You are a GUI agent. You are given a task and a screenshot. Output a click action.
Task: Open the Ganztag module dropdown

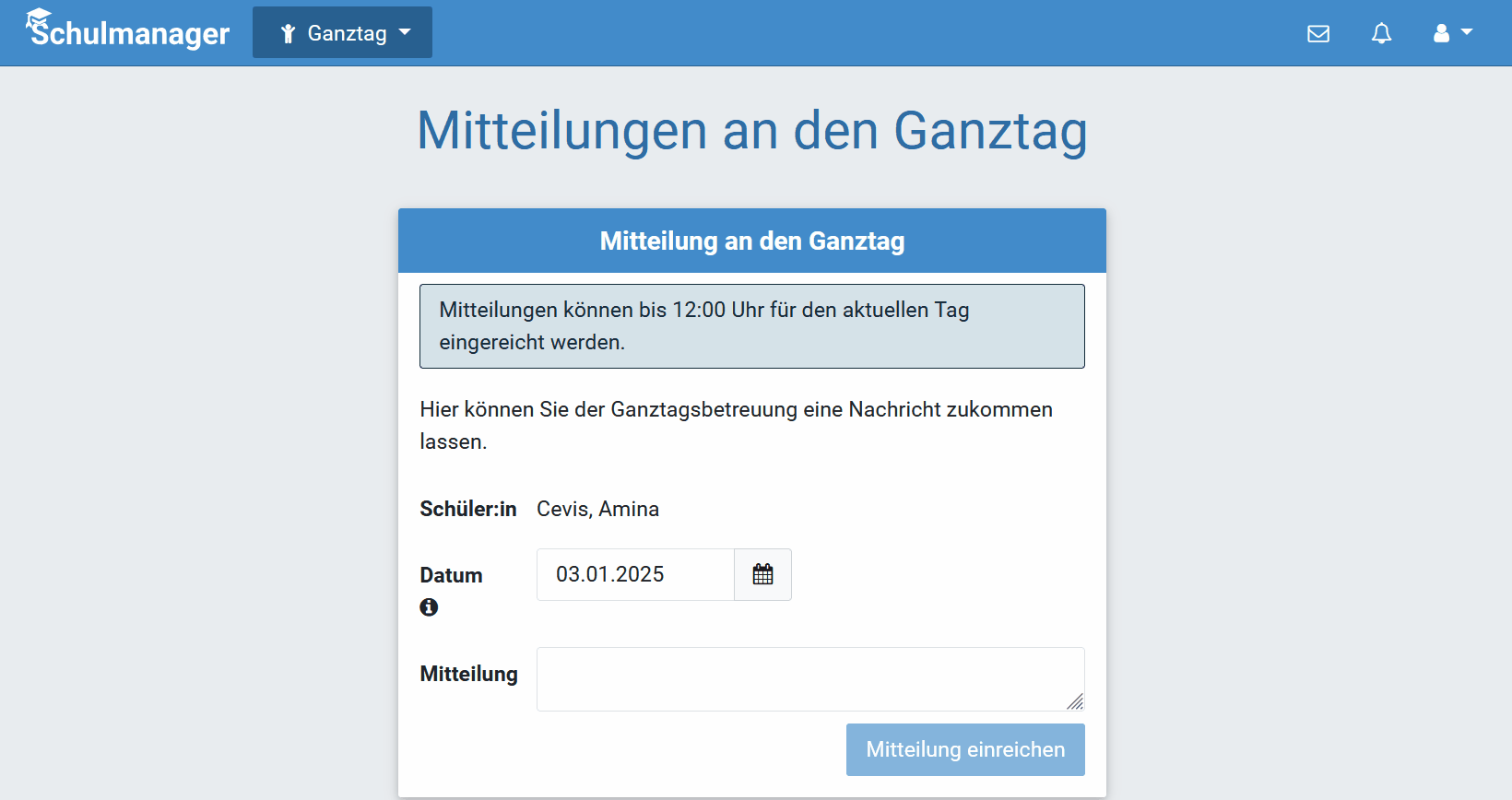(x=342, y=32)
